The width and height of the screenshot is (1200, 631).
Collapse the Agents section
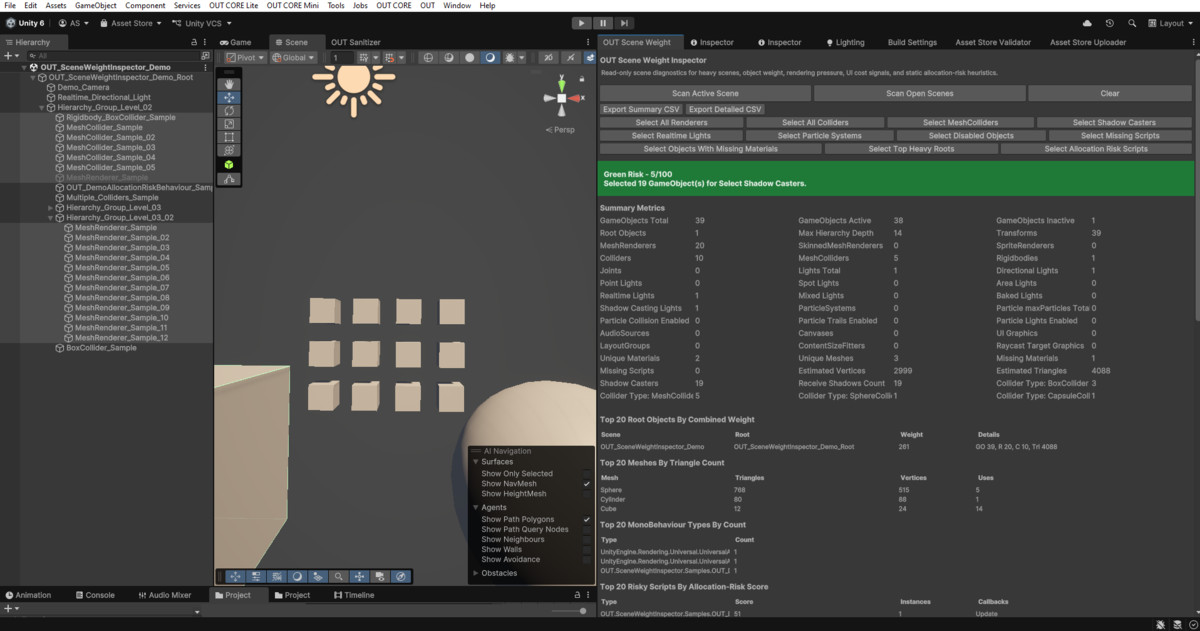476,508
